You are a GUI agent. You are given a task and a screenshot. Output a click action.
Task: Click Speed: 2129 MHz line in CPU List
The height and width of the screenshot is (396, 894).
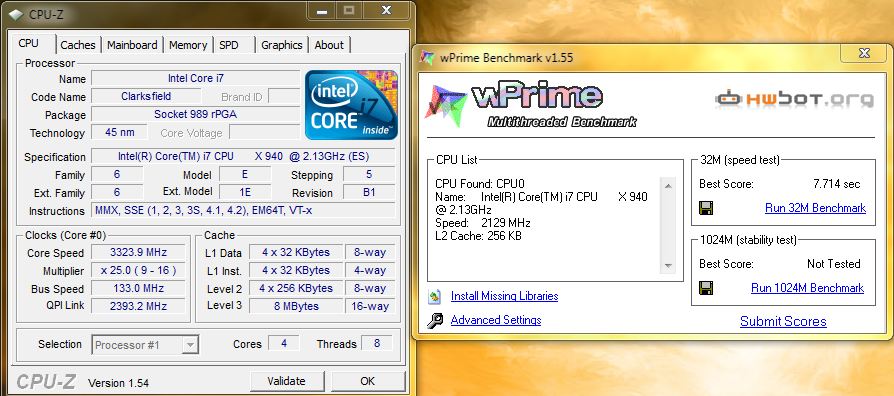pos(482,222)
